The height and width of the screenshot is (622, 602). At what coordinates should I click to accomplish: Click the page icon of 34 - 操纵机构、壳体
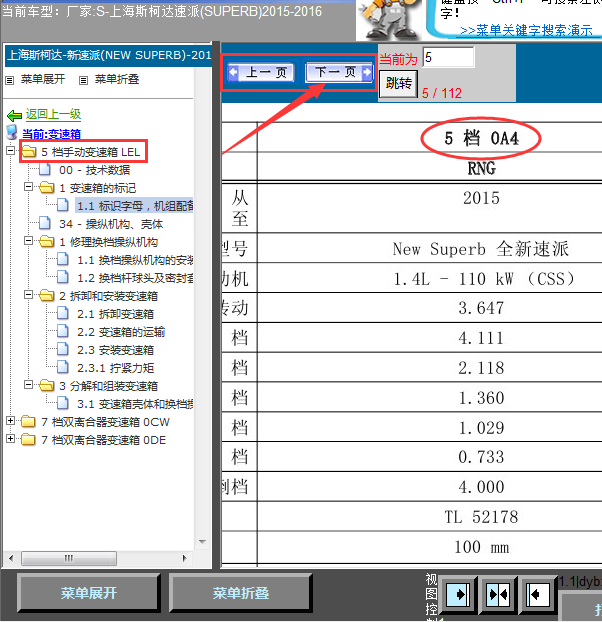45,223
